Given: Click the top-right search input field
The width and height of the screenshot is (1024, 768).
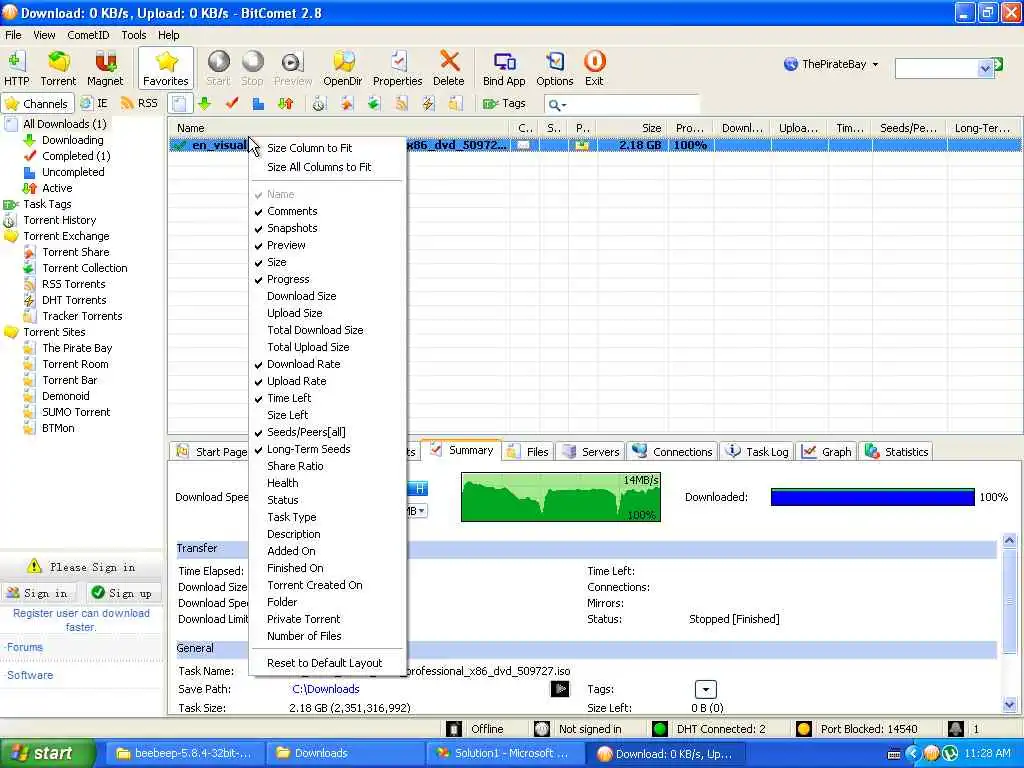Looking at the screenshot, I should [x=936, y=68].
